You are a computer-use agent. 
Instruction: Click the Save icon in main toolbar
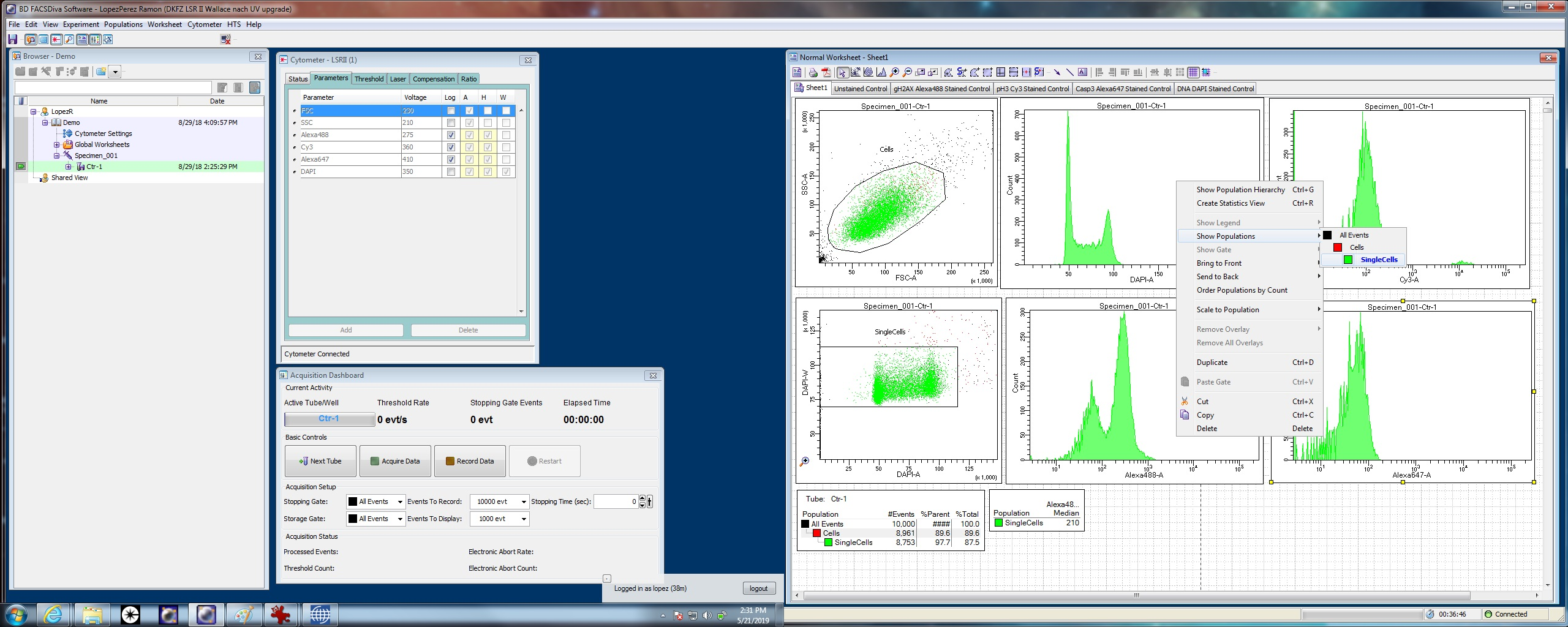tap(12, 39)
